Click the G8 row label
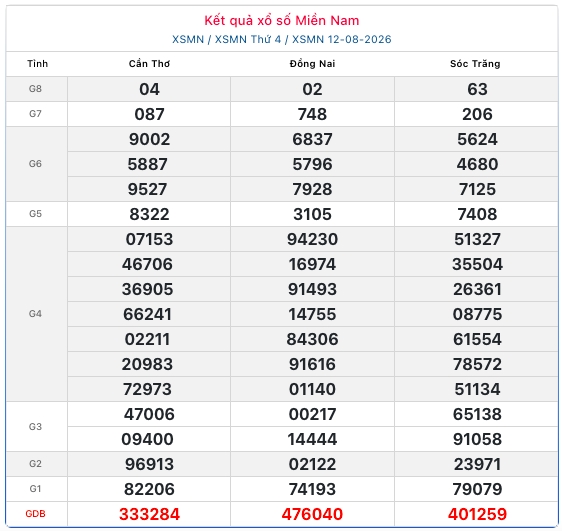 pyautogui.click(x=35, y=88)
